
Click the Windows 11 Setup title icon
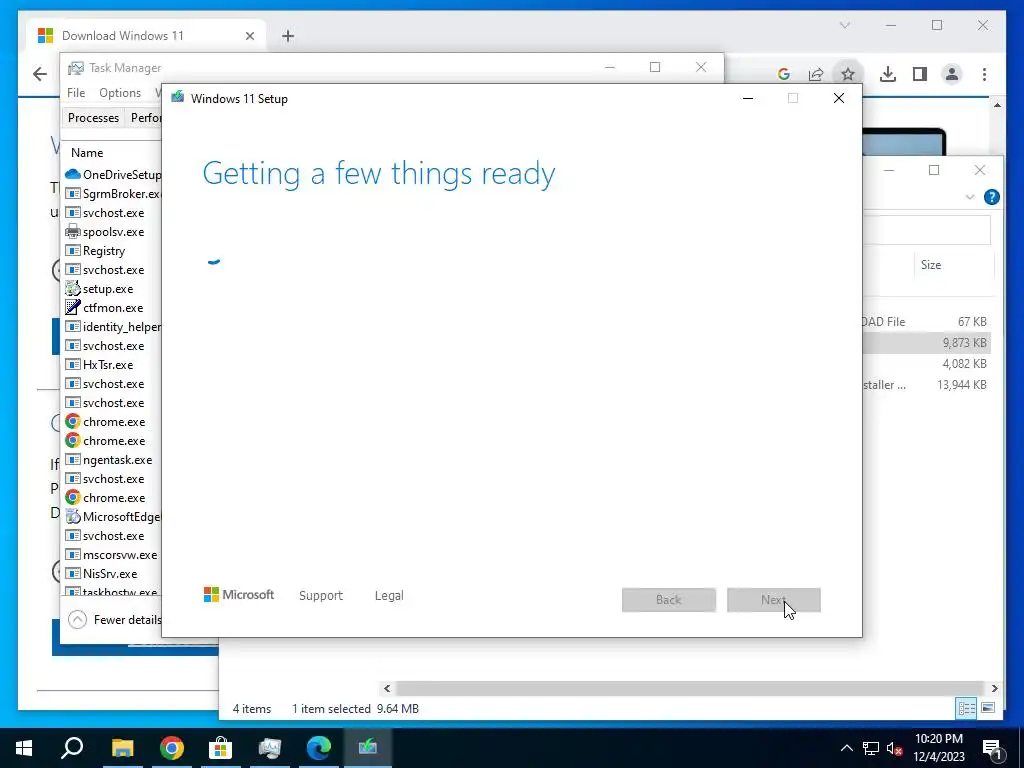pos(178,98)
